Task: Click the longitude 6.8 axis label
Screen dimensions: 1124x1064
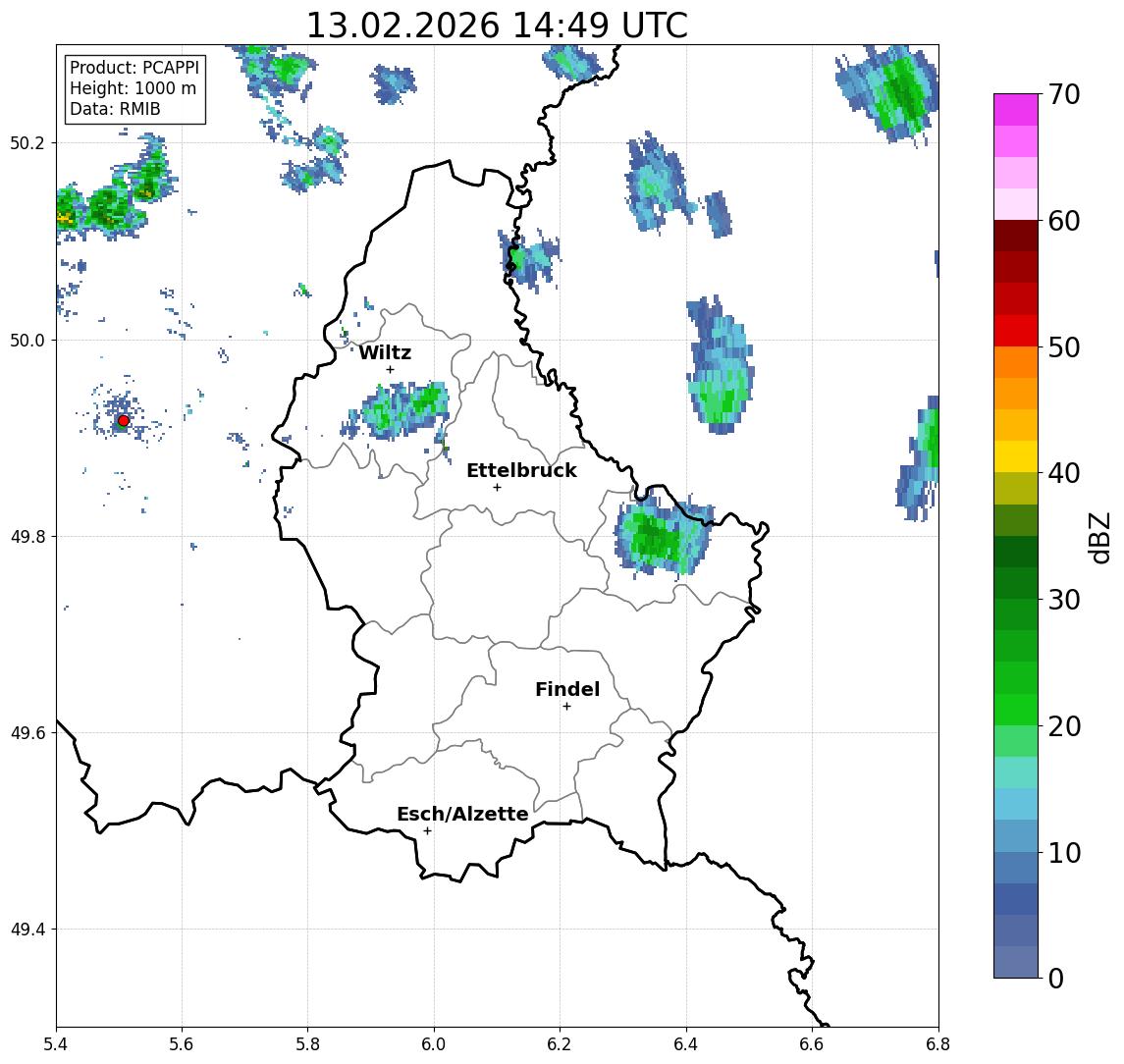Action: 938,1044
